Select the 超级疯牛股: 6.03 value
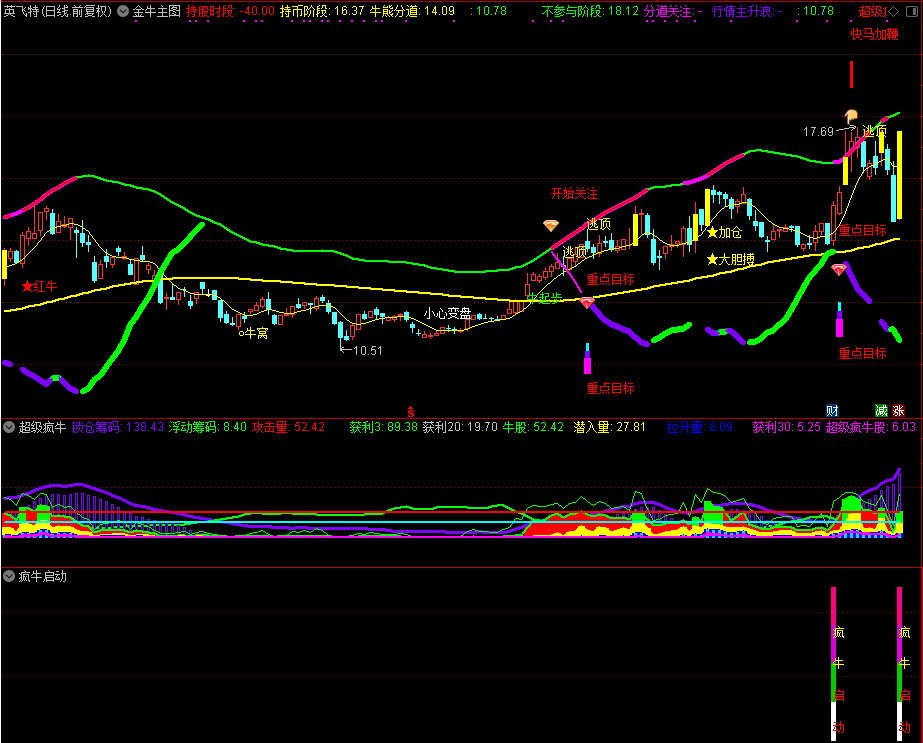Viewport: 923px width, 743px height. (871, 427)
